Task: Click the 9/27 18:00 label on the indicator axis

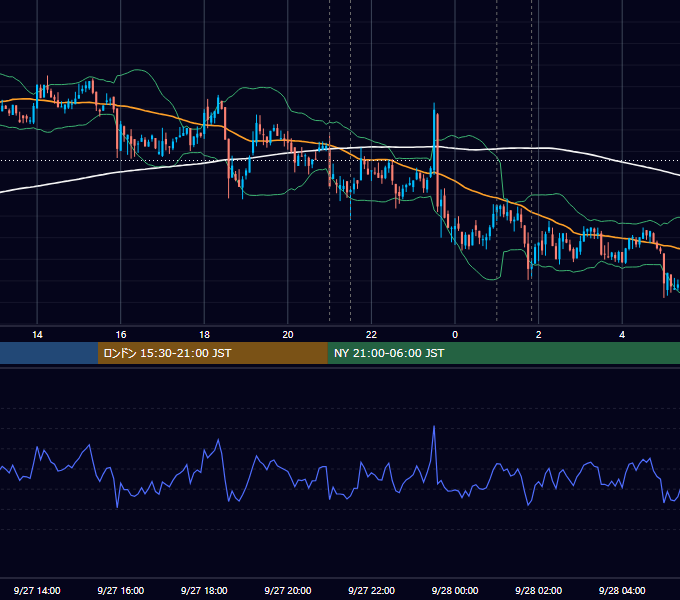Action: coord(204,590)
